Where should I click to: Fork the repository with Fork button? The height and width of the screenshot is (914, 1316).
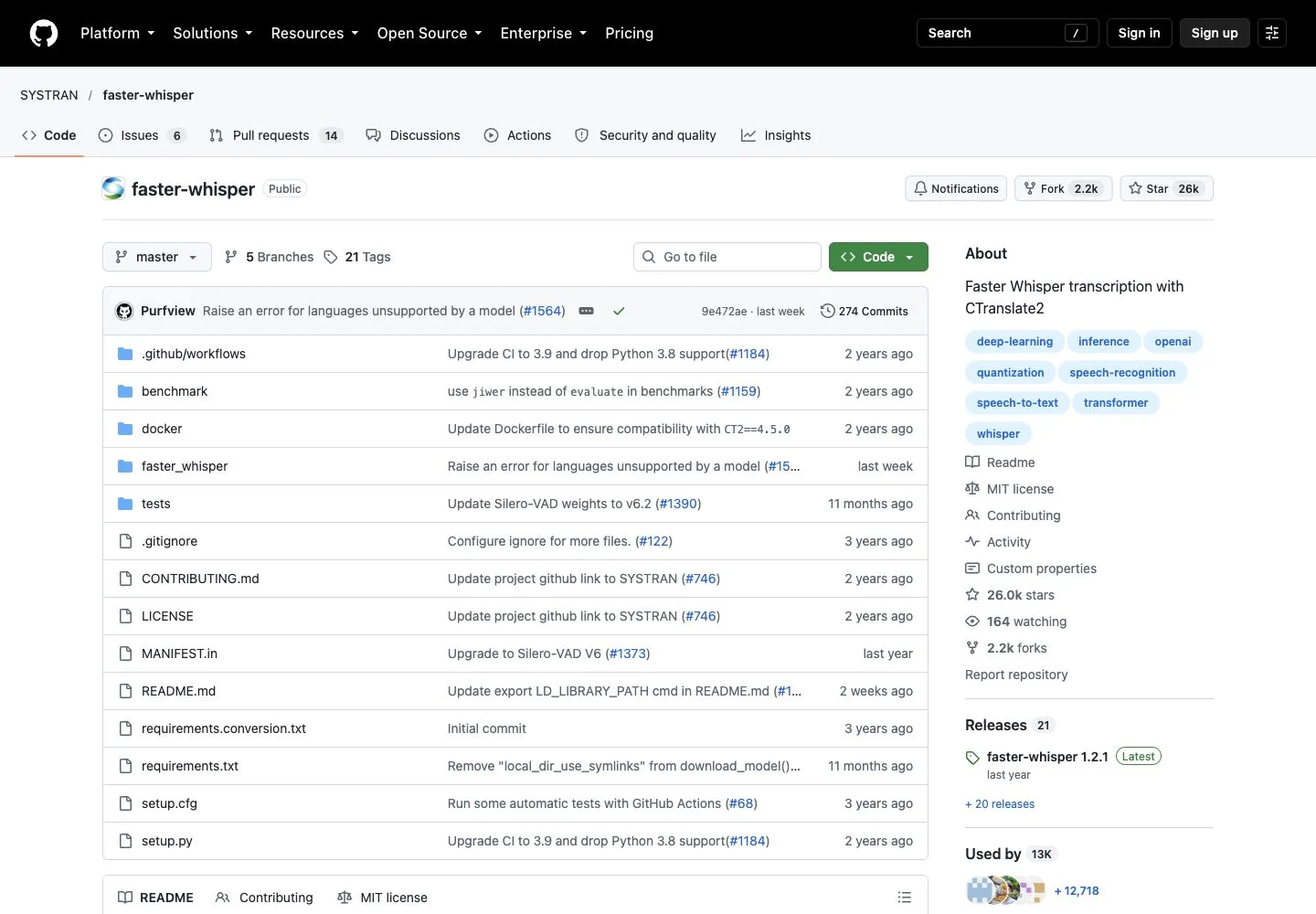(1063, 188)
